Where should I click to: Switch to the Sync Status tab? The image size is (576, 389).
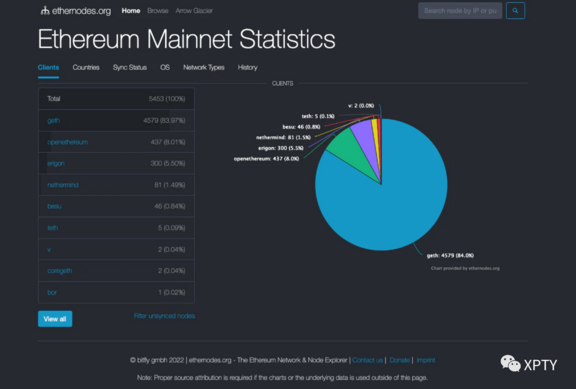point(130,67)
